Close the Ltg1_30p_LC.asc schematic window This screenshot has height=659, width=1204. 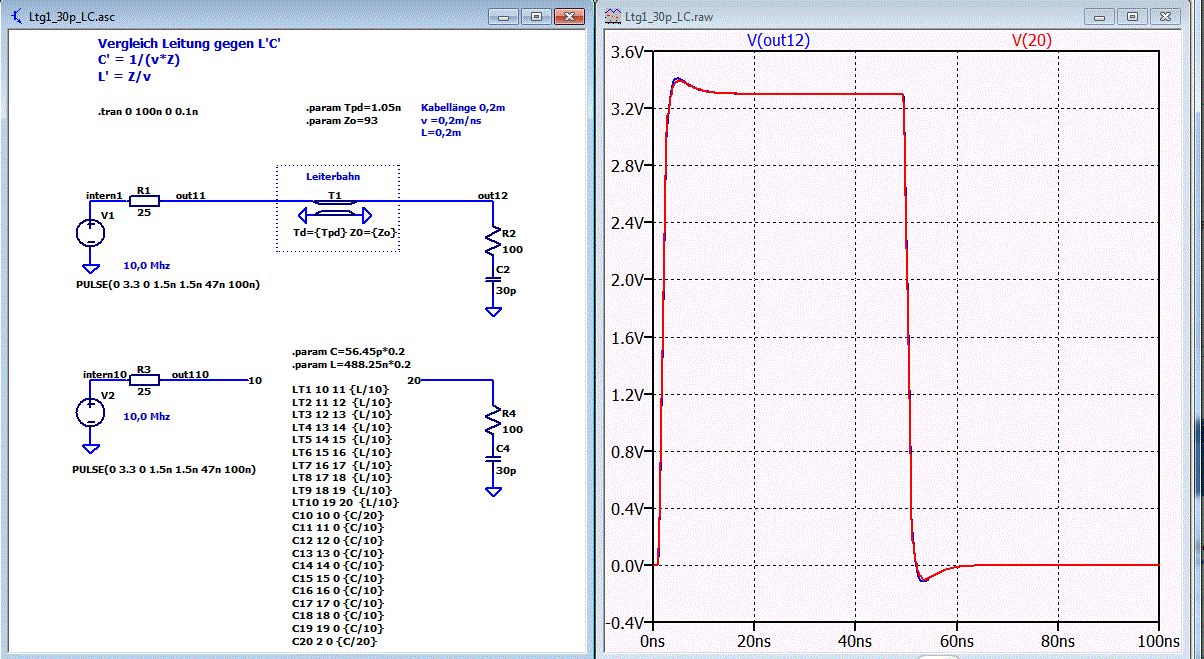pyautogui.click(x=570, y=16)
